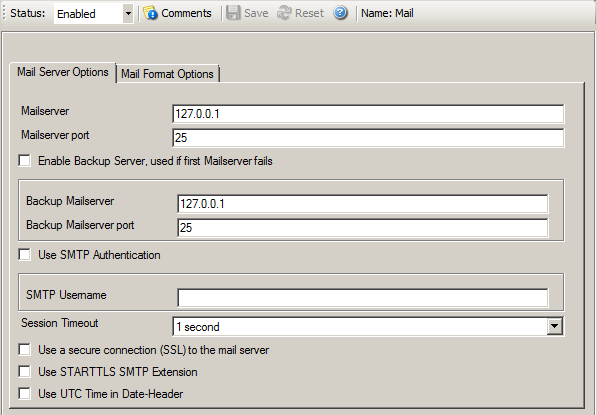Viewport: 597px width, 415px height.
Task: Check Use SMTP Authentication
Action: pyautogui.click(x=25, y=254)
